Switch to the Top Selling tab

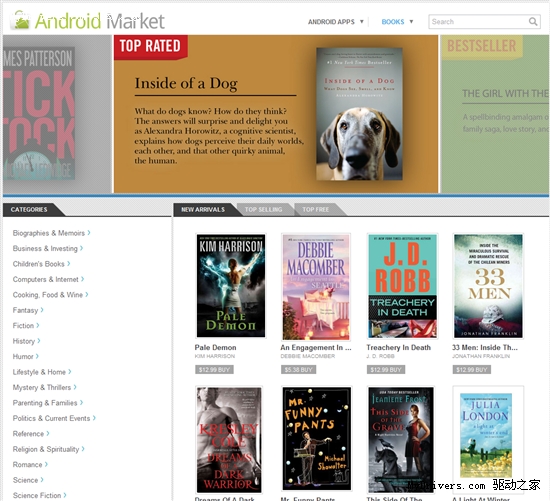(x=263, y=209)
